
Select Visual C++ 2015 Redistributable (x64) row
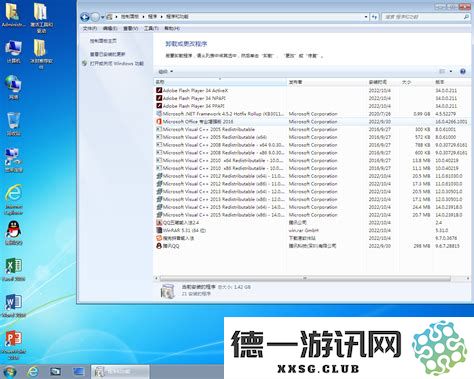312,207
